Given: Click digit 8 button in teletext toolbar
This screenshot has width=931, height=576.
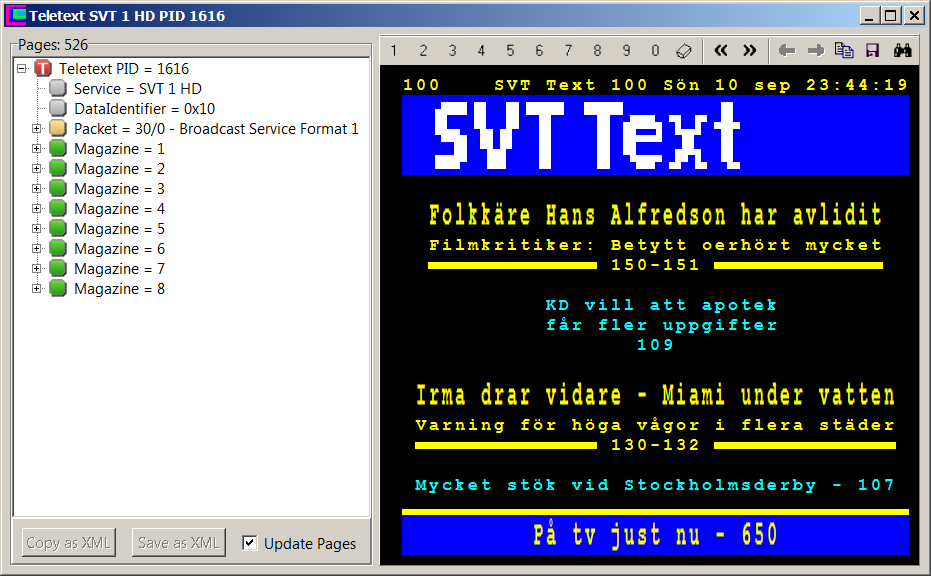Looking at the screenshot, I should point(597,50).
